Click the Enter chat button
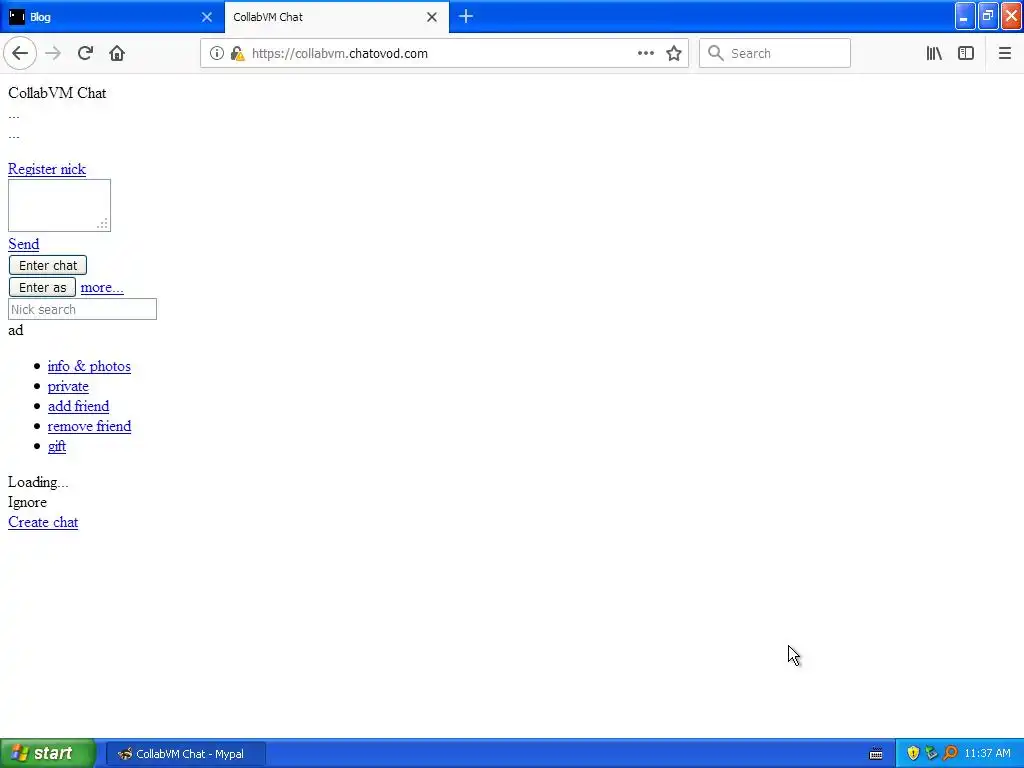1024x768 pixels. [48, 265]
